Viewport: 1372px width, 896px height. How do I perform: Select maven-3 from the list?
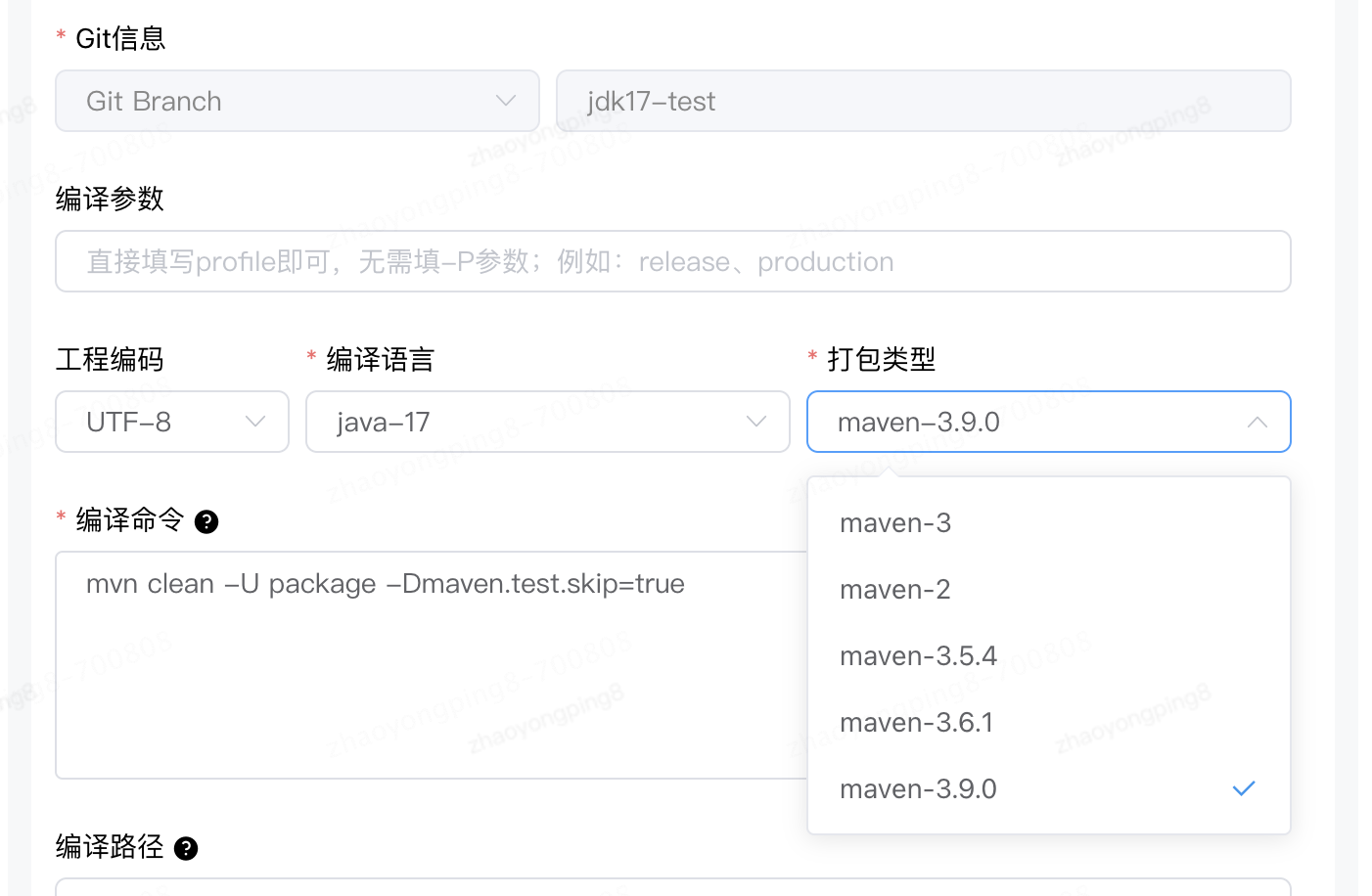pos(1049,522)
